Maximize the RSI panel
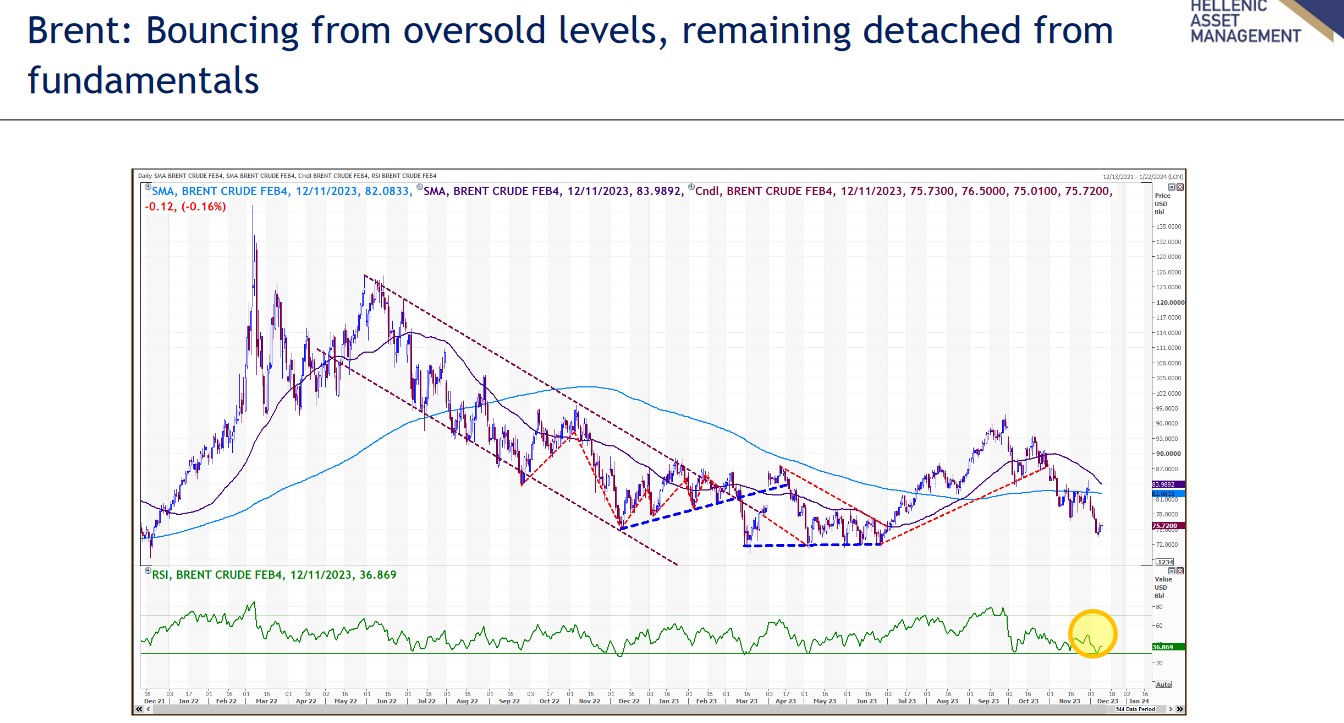Image resolution: width=1344 pixels, height=723 pixels. click(x=1174, y=571)
